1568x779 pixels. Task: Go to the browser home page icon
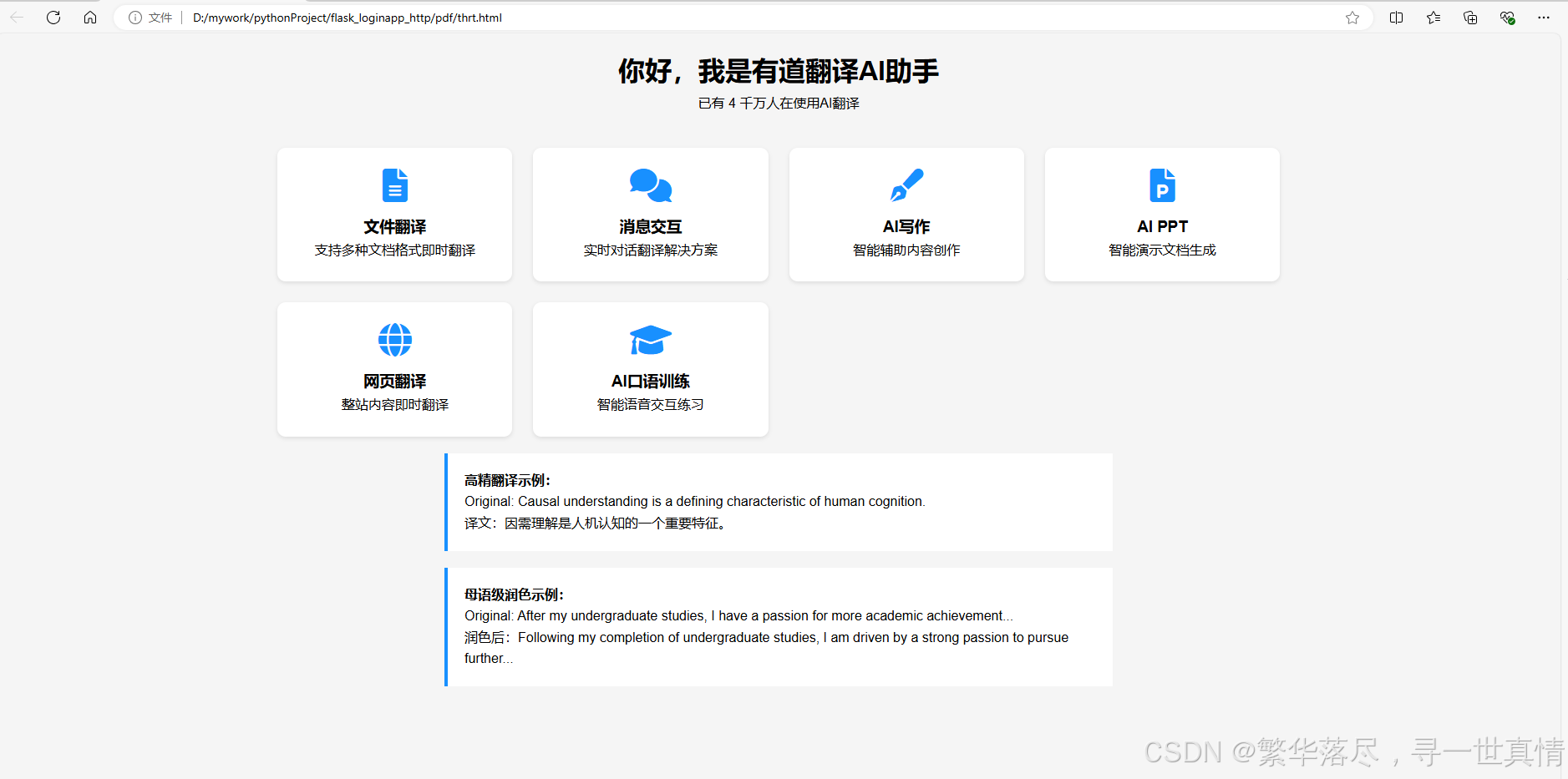[x=90, y=18]
